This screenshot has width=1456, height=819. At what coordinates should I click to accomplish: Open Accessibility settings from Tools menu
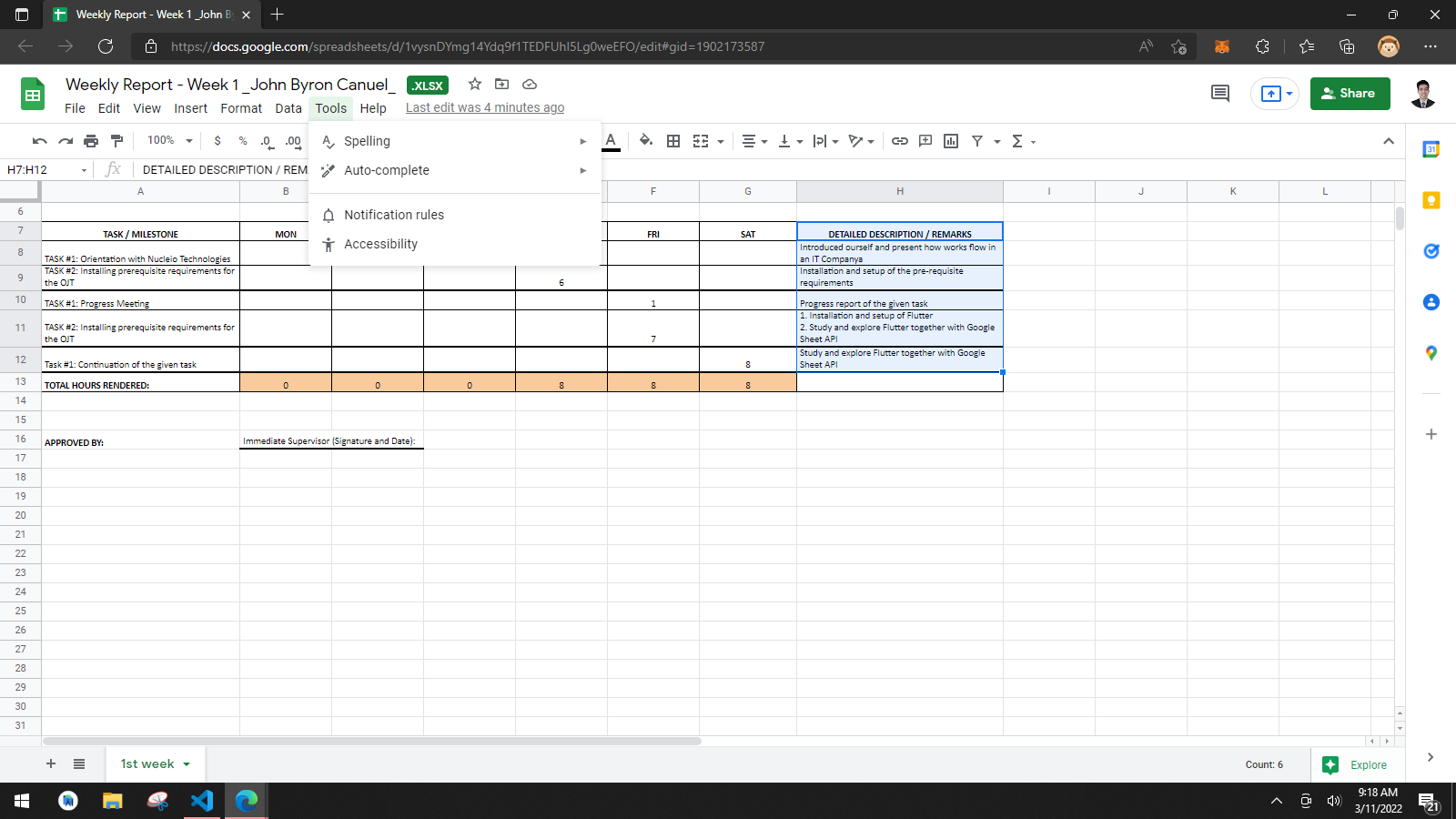455,244
